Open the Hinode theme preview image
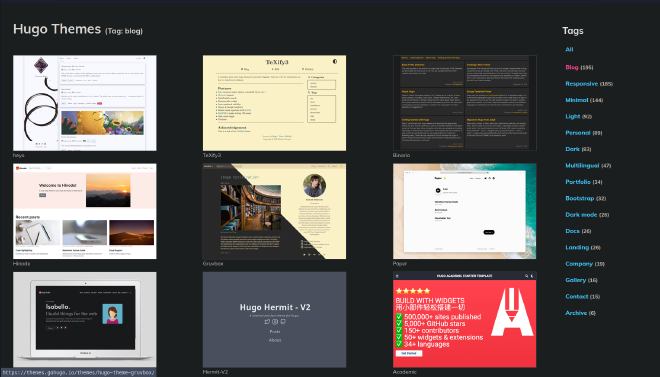This screenshot has width=660, height=377. (85, 211)
